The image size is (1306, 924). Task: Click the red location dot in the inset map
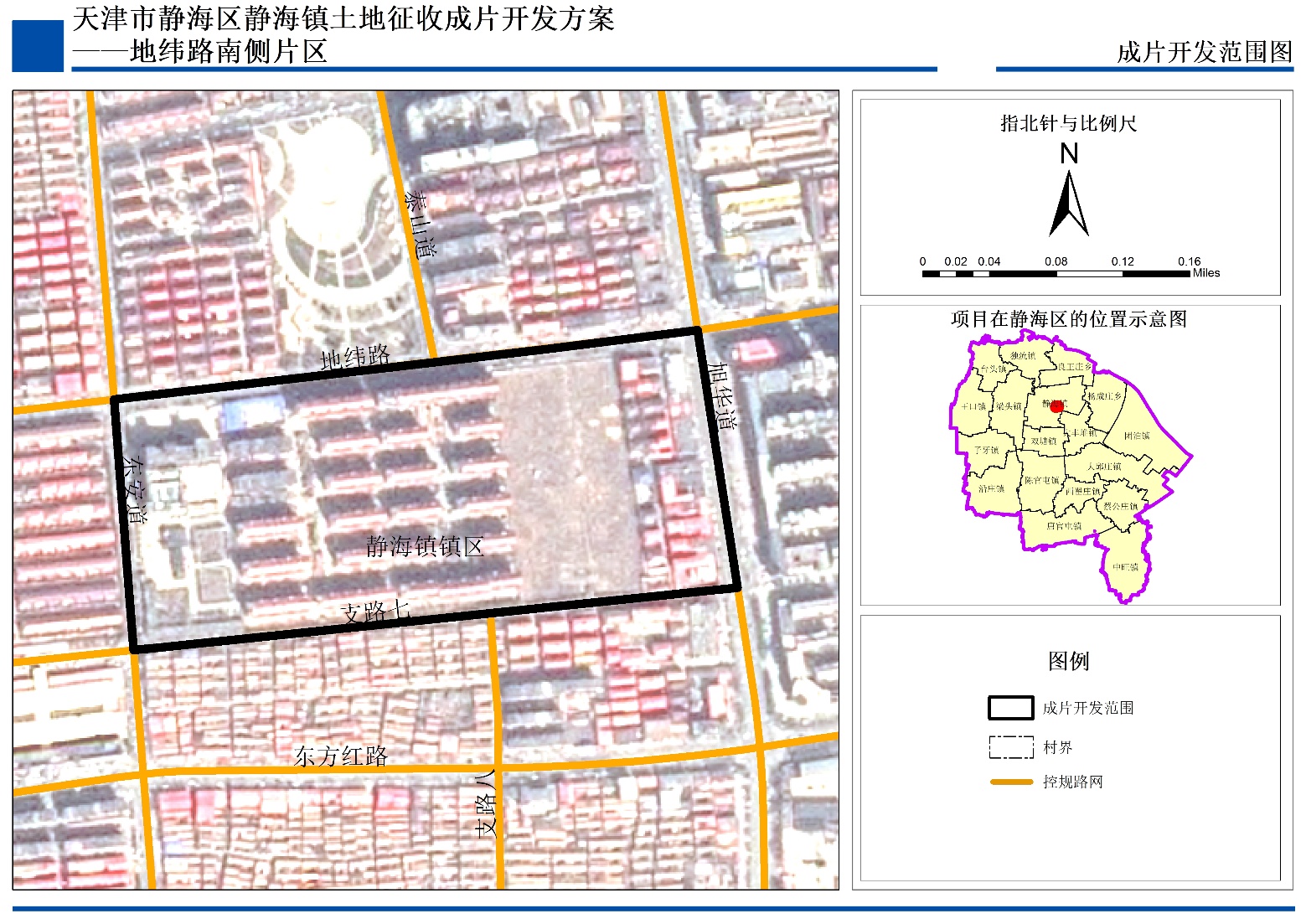[1056, 406]
